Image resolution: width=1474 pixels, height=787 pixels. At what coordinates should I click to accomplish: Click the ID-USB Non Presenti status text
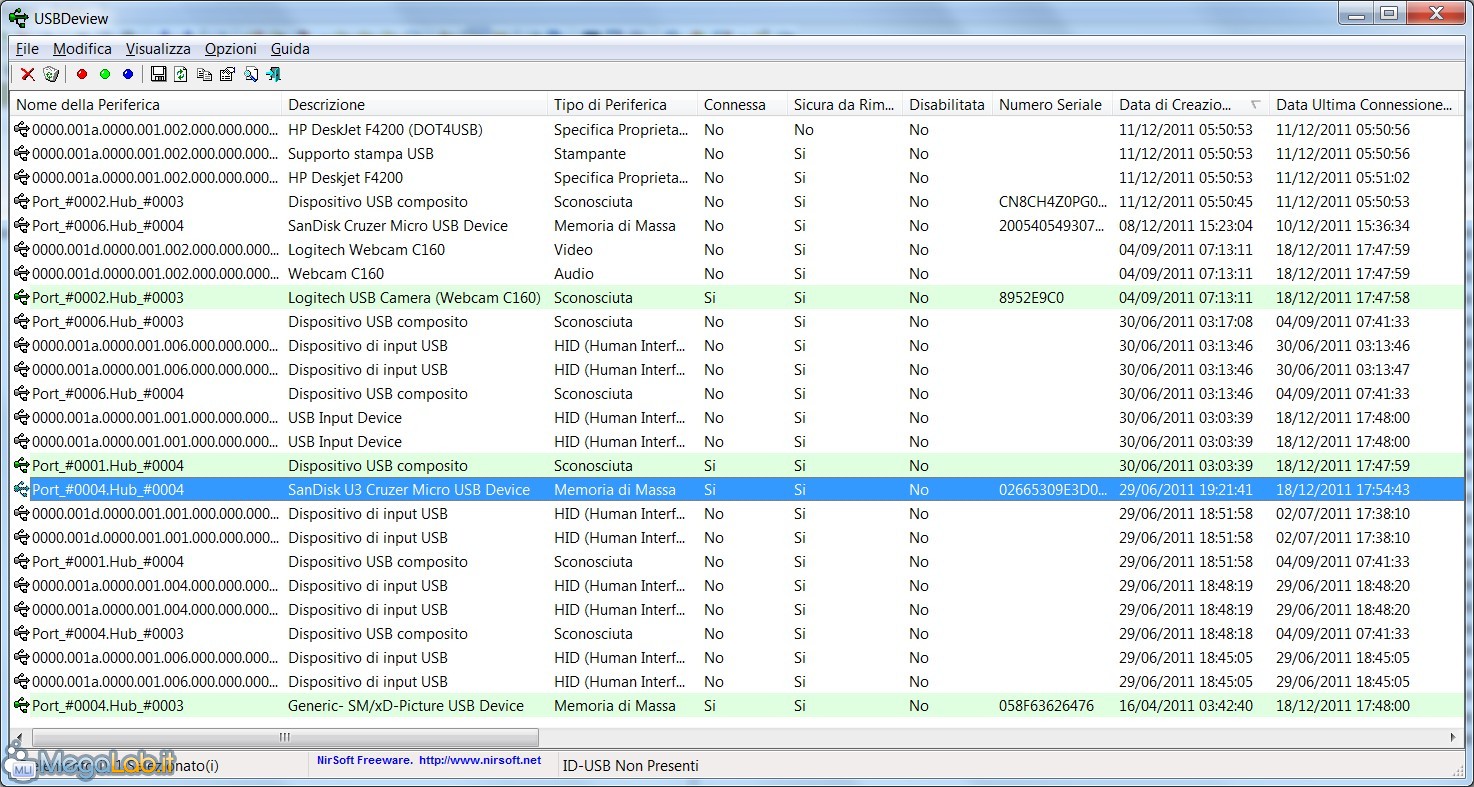(630, 766)
